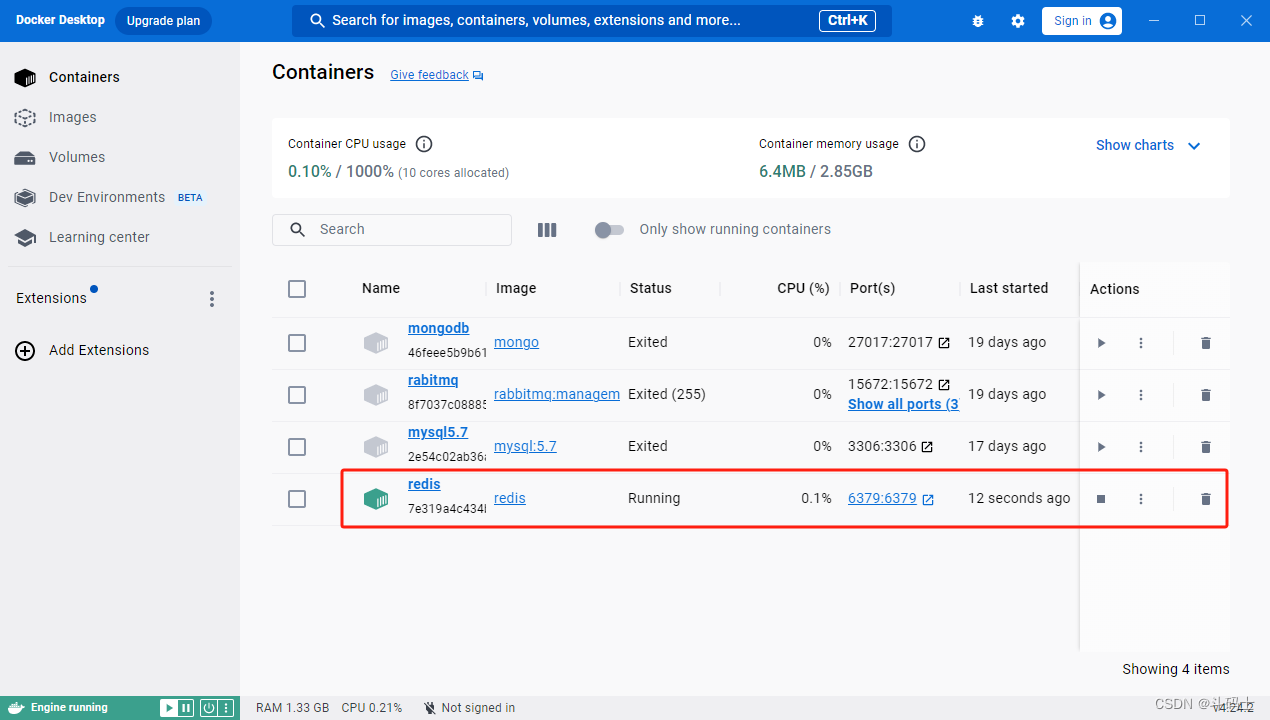Click engine pause button in status bar
Viewport: 1270px width, 720px height.
point(185,708)
